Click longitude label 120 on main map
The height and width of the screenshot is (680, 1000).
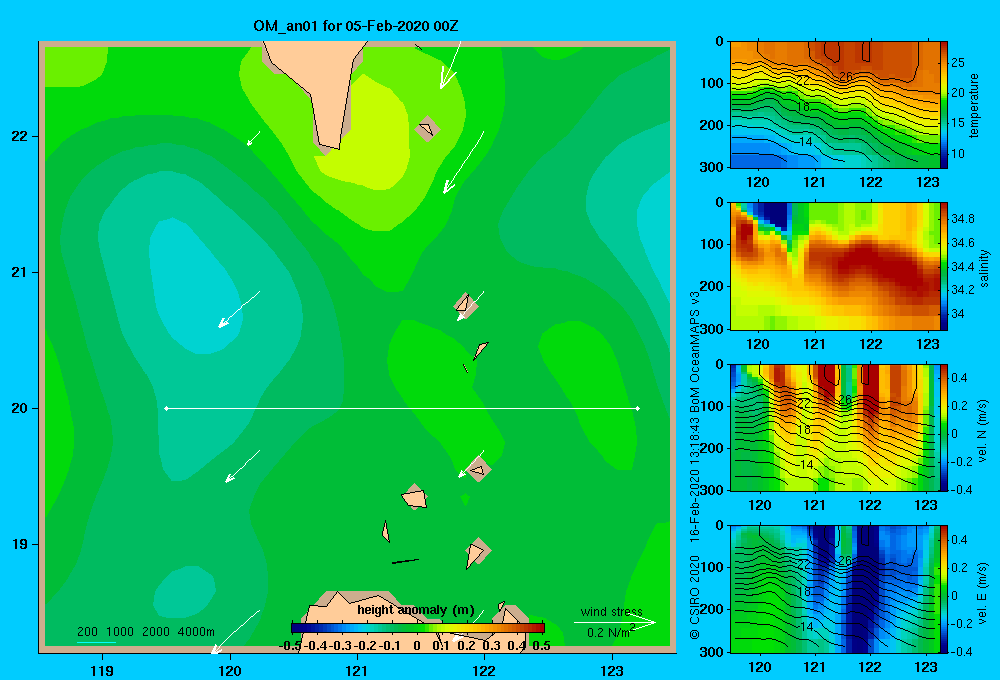(x=230, y=670)
